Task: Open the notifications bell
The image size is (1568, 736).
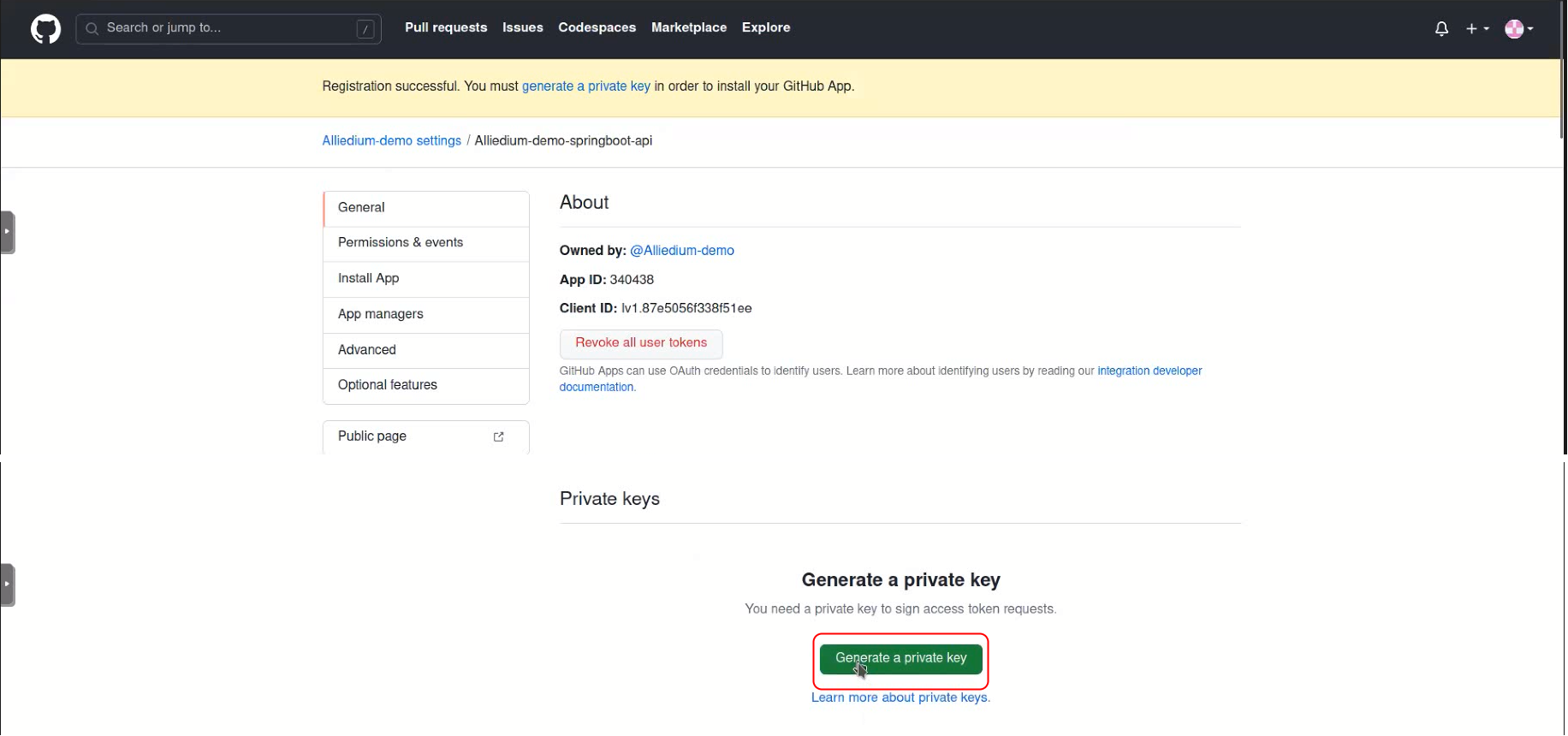Action: 1441,28
